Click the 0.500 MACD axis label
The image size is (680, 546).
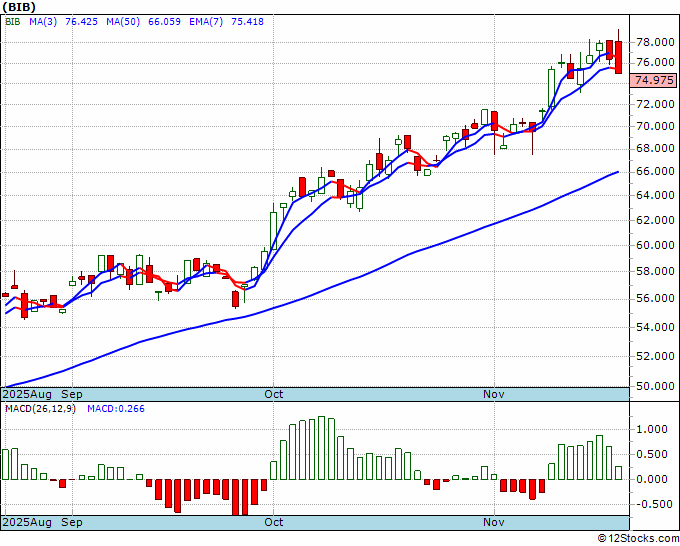pyautogui.click(x=652, y=454)
